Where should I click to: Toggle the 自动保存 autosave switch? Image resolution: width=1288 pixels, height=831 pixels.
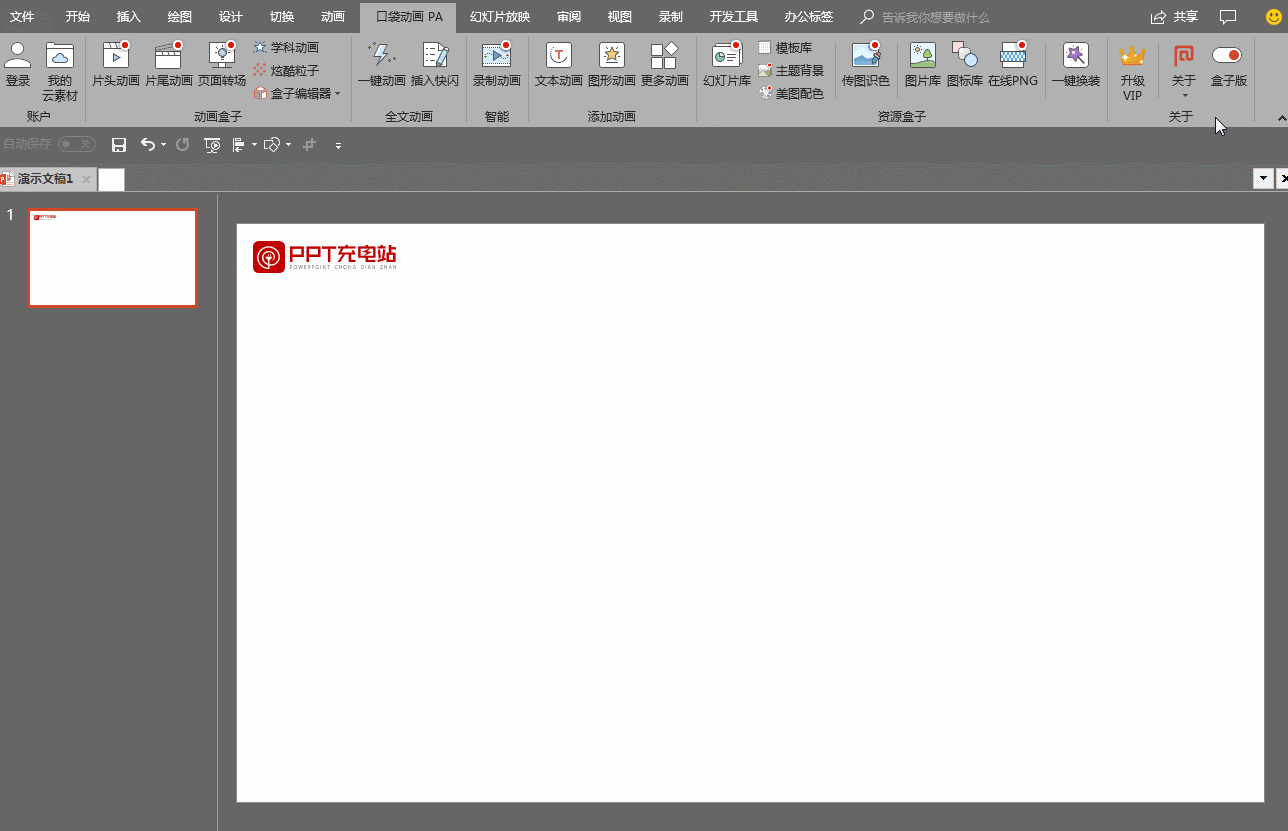pyautogui.click(x=76, y=145)
